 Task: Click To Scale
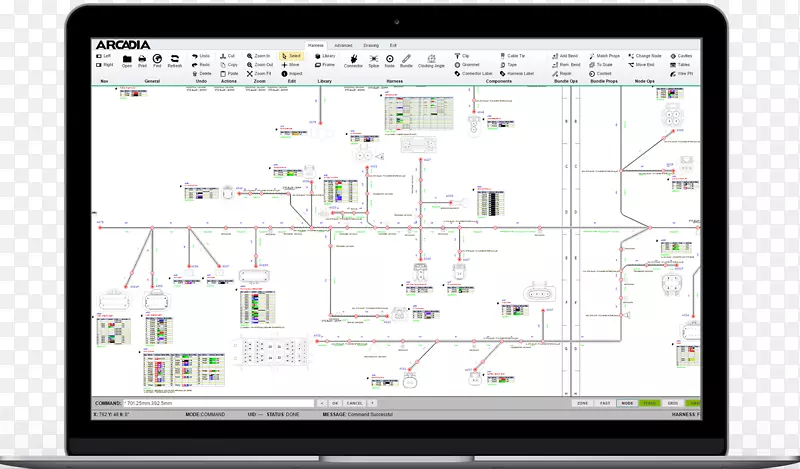click(x=601, y=65)
